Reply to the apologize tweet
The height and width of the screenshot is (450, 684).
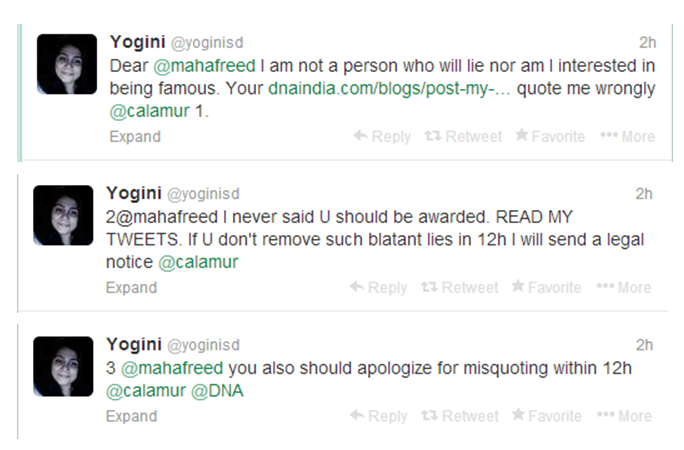coord(378,416)
